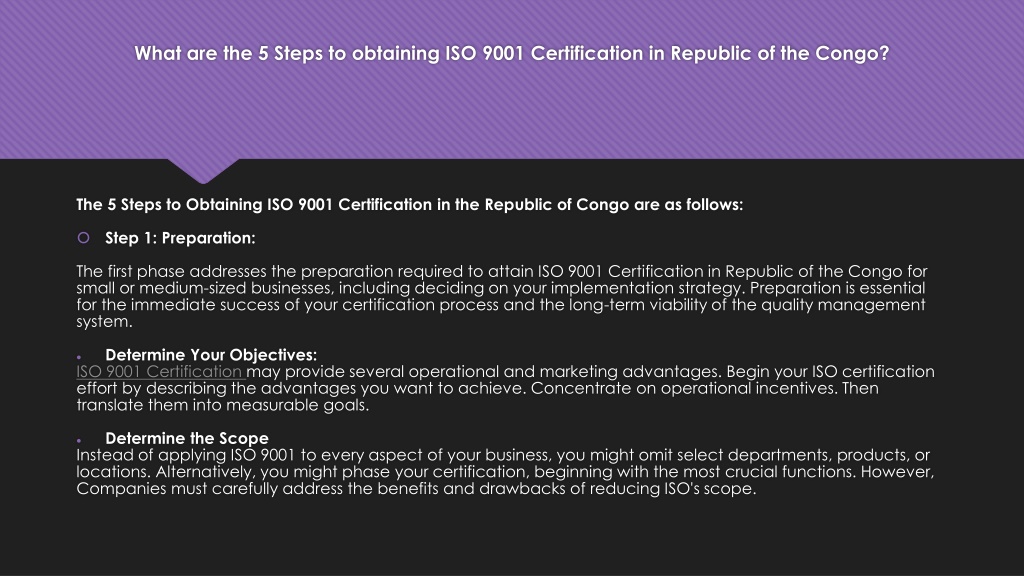This screenshot has height=576, width=1024.
Task: Click the 'Step 1: Preparation:' heading
Action: tap(180, 238)
